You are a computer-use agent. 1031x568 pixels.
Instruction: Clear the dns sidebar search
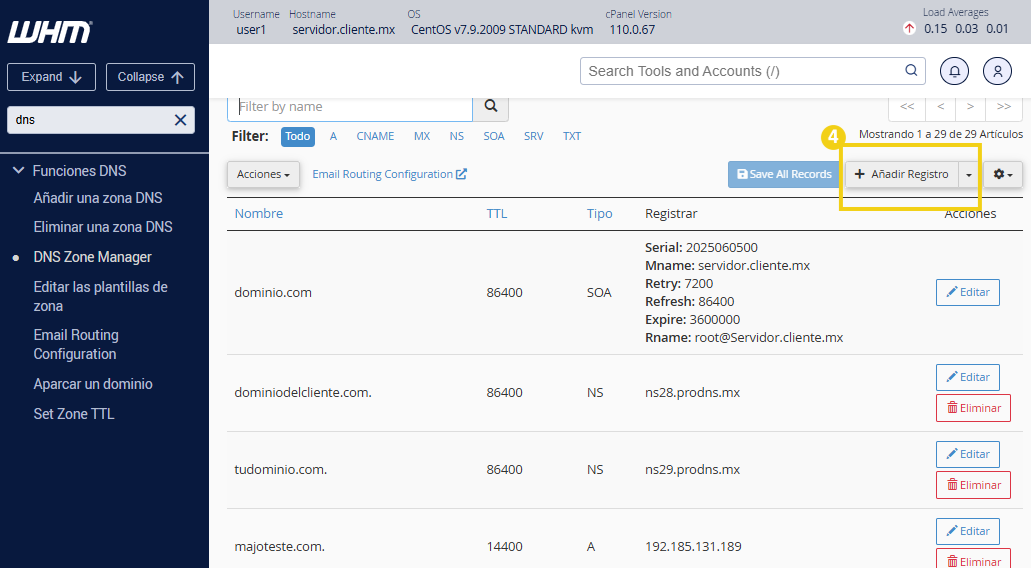(x=180, y=120)
